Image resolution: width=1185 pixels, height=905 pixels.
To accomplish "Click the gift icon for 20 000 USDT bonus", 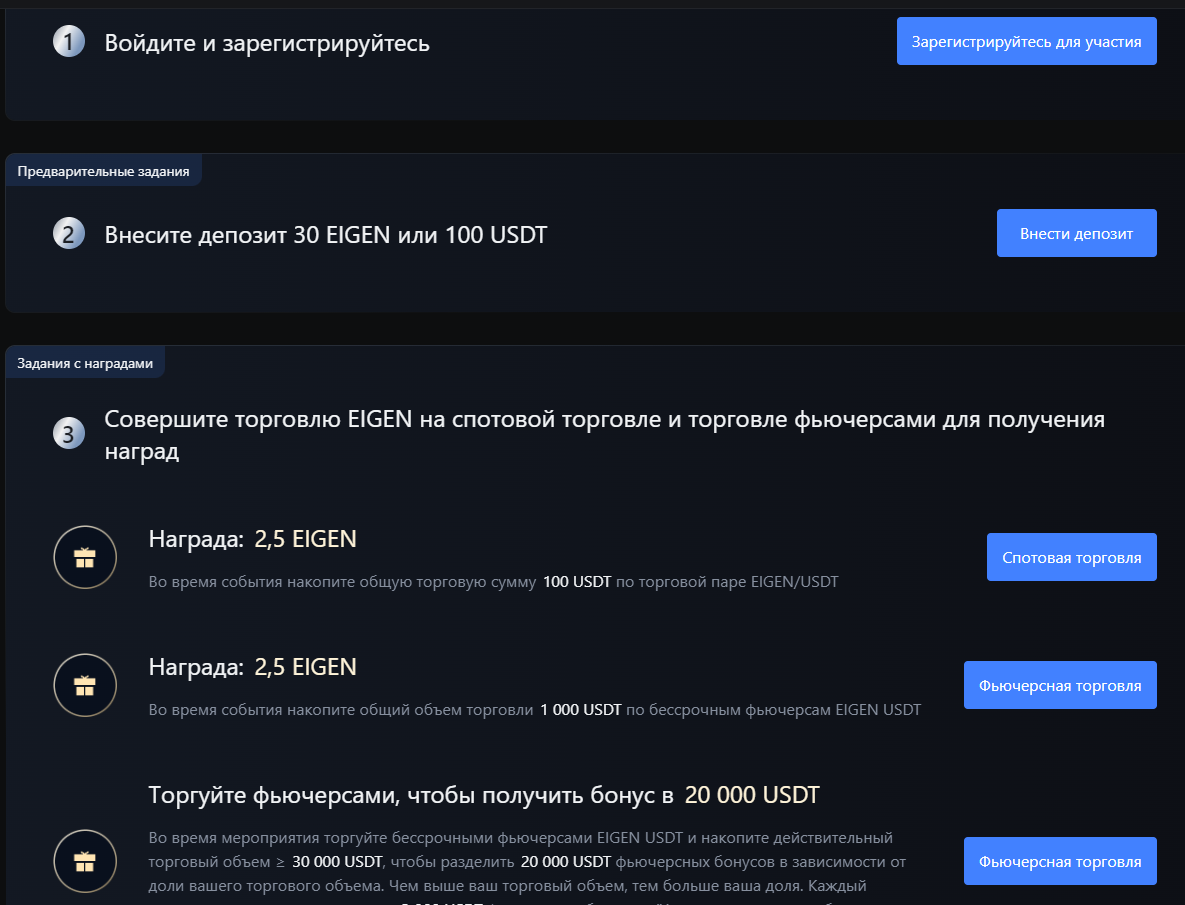I will coord(85,861).
